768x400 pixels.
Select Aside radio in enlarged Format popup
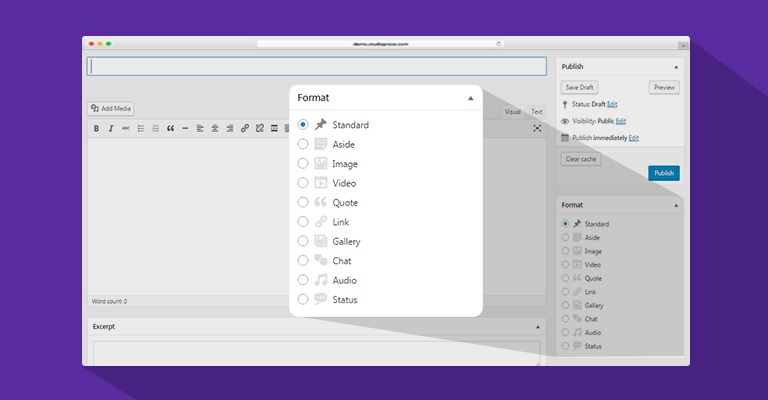303,144
